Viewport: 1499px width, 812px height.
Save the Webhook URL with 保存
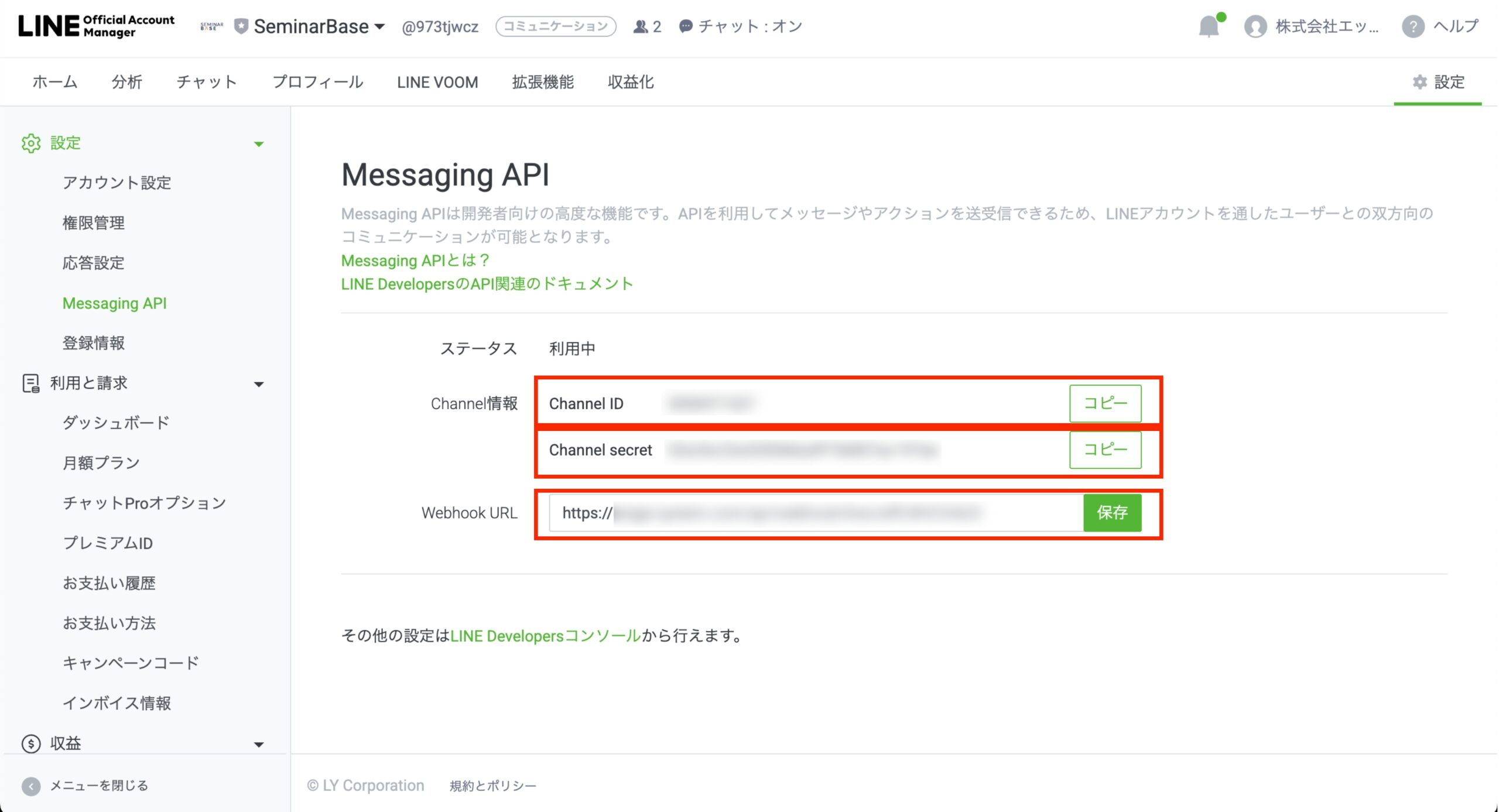click(1111, 513)
